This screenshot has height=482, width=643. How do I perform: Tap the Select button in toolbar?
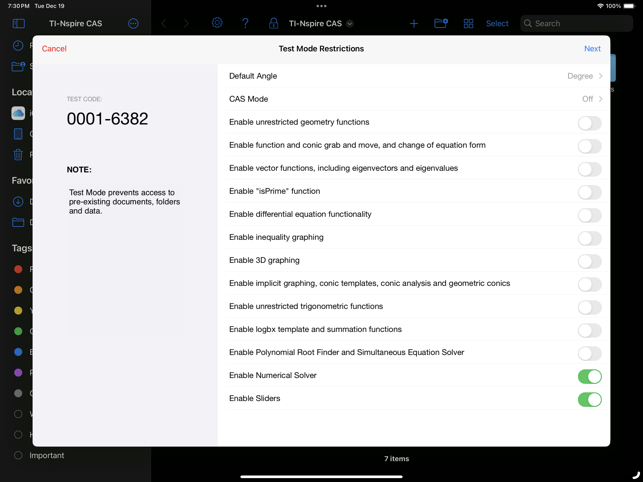[x=497, y=23]
